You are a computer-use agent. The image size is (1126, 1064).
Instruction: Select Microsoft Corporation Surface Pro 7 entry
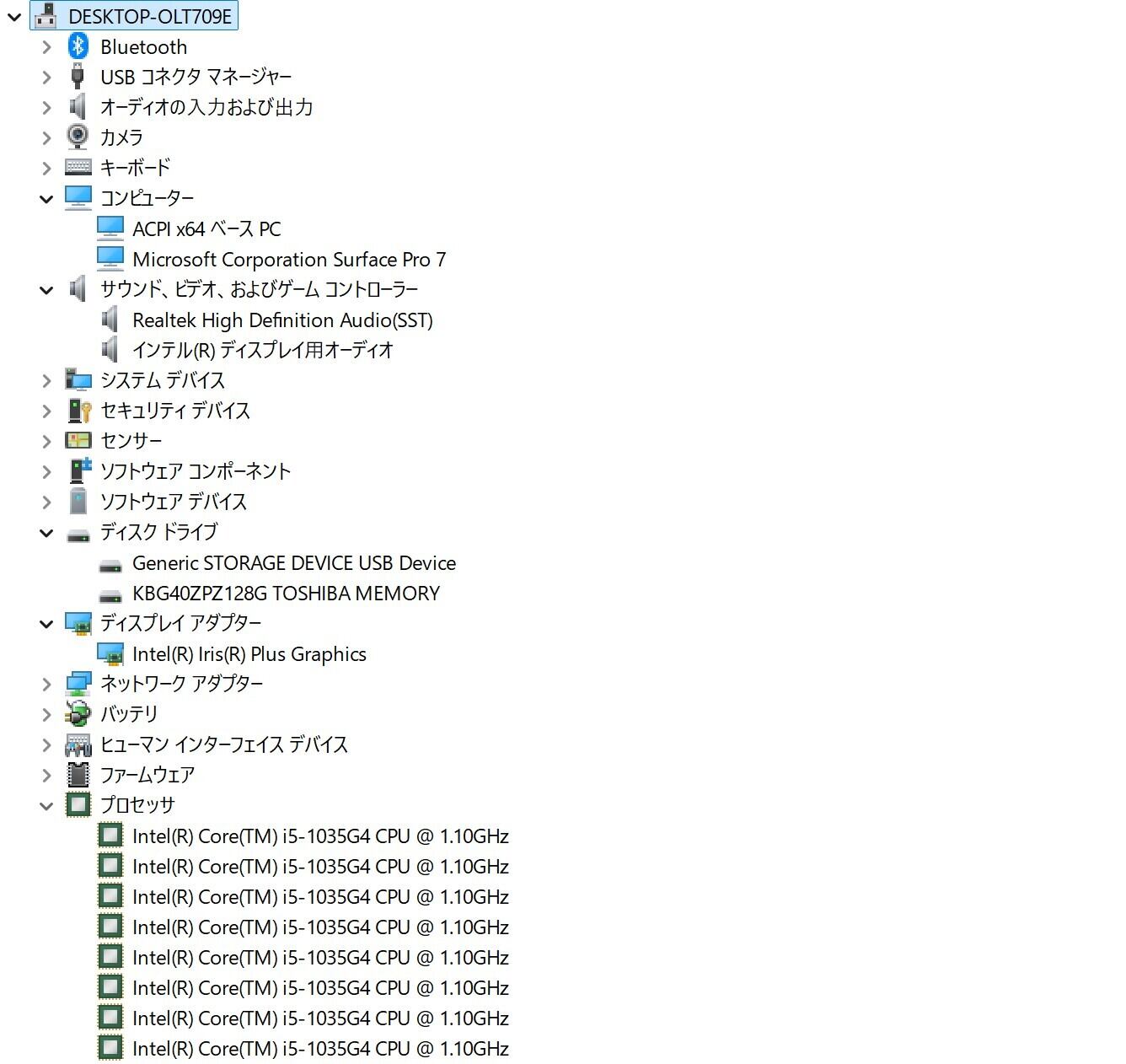pyautogui.click(x=289, y=259)
